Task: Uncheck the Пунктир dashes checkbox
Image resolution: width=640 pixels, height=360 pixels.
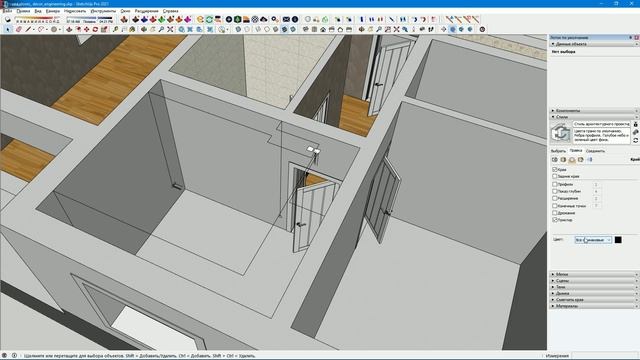Action: pyautogui.click(x=555, y=220)
